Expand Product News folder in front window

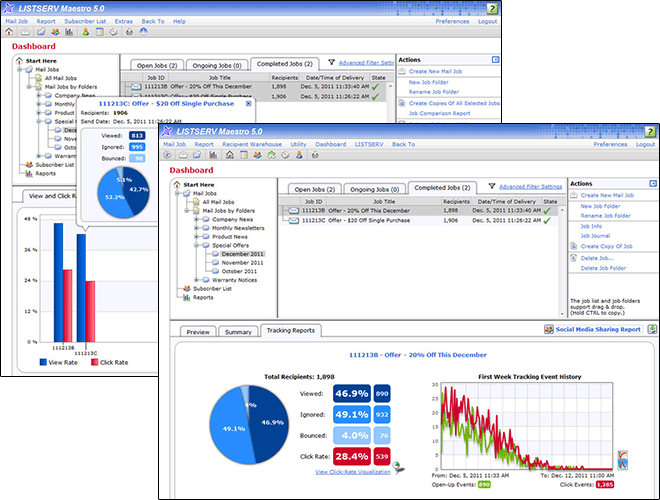pos(196,237)
